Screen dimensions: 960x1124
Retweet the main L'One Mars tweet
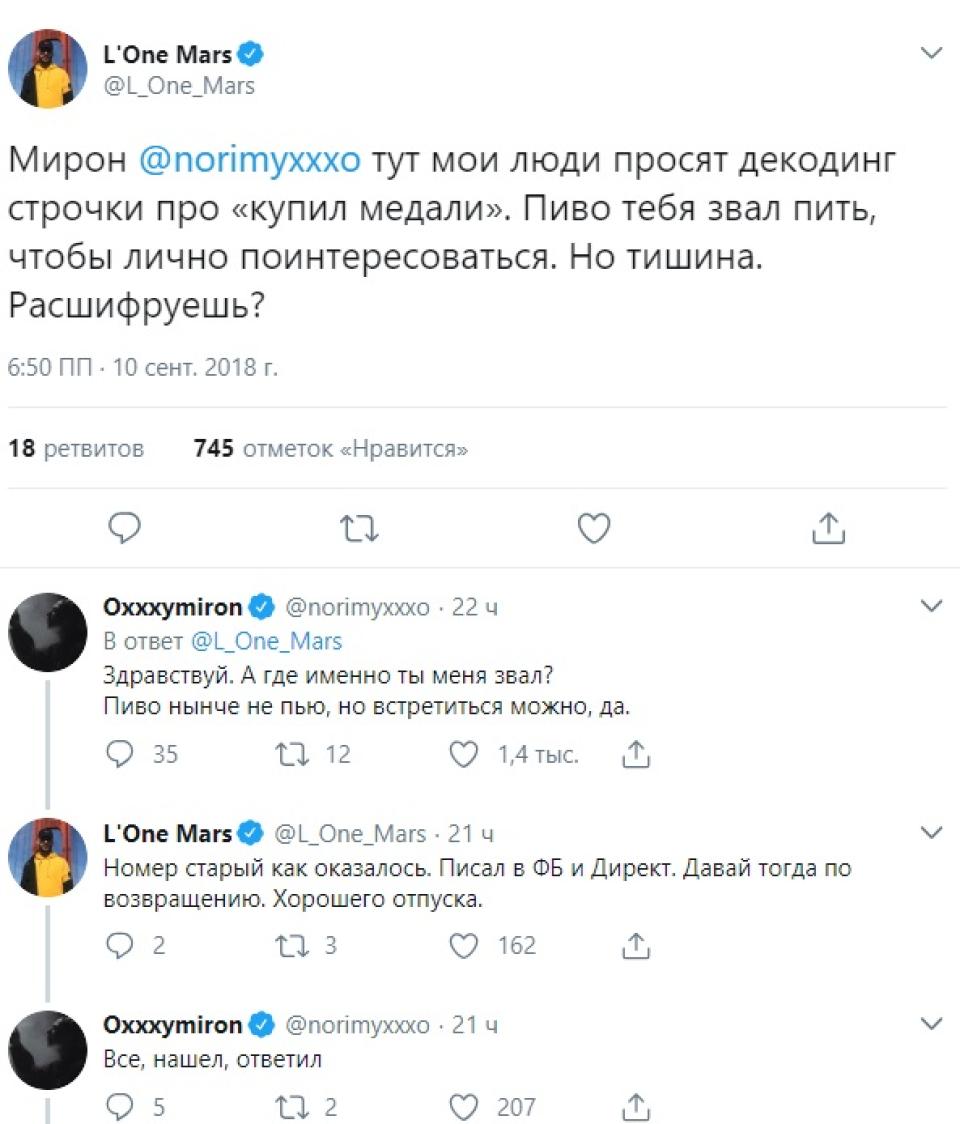pos(358,529)
